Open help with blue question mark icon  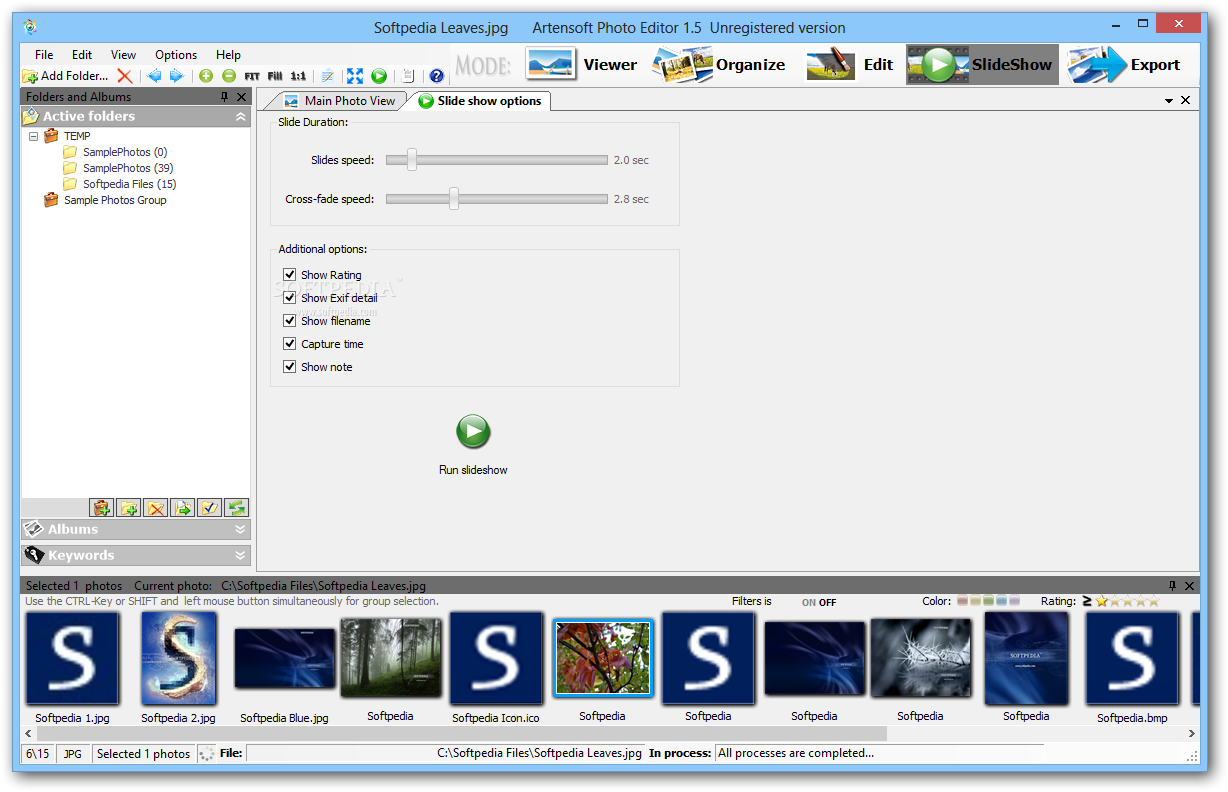[436, 76]
